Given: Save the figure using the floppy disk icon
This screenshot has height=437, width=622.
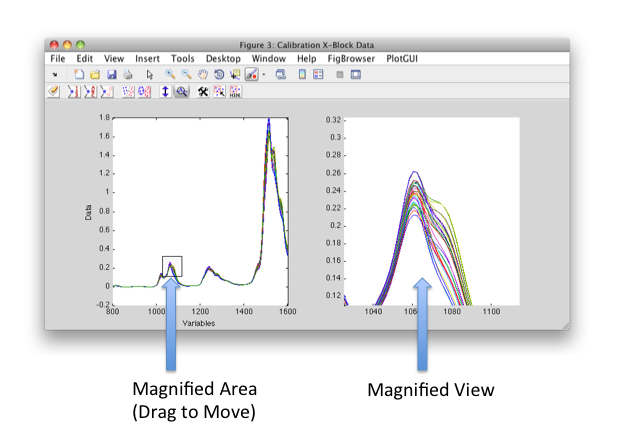Looking at the screenshot, I should tap(111, 75).
